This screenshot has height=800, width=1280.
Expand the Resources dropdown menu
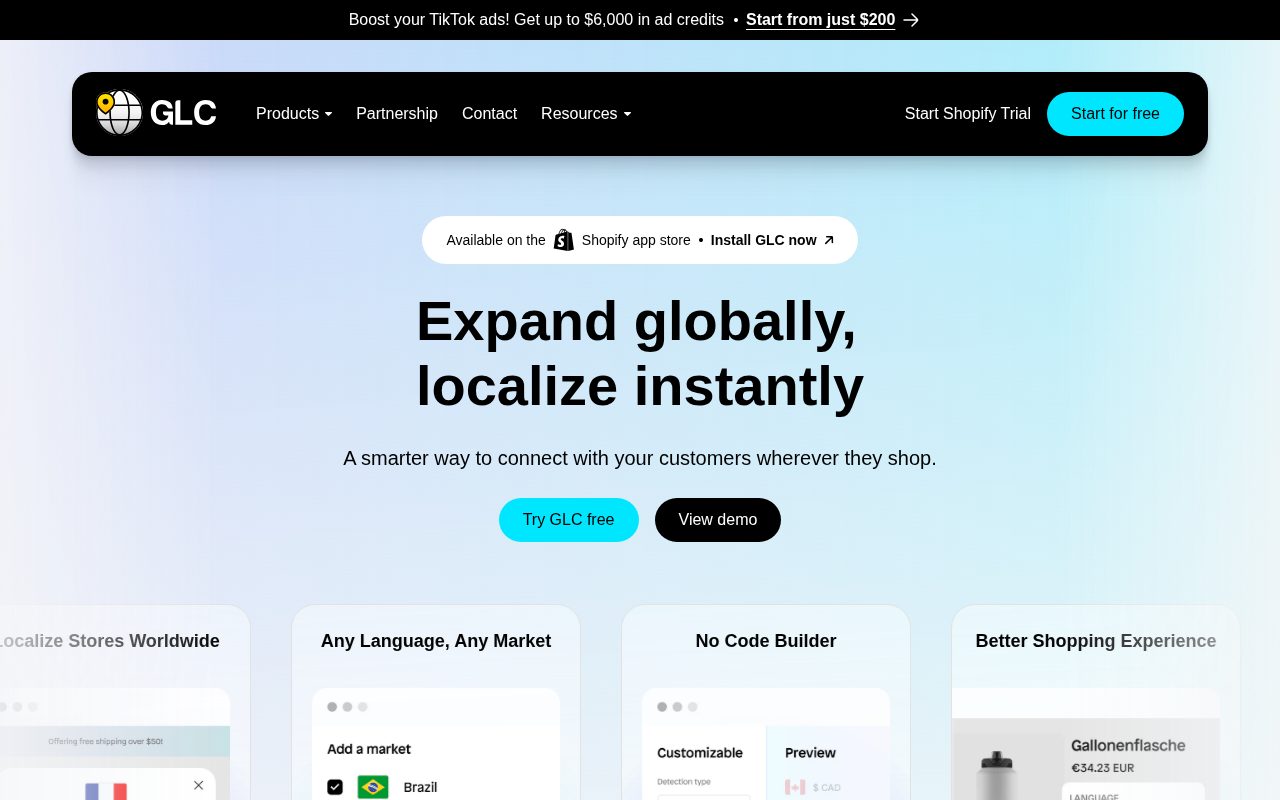(586, 114)
